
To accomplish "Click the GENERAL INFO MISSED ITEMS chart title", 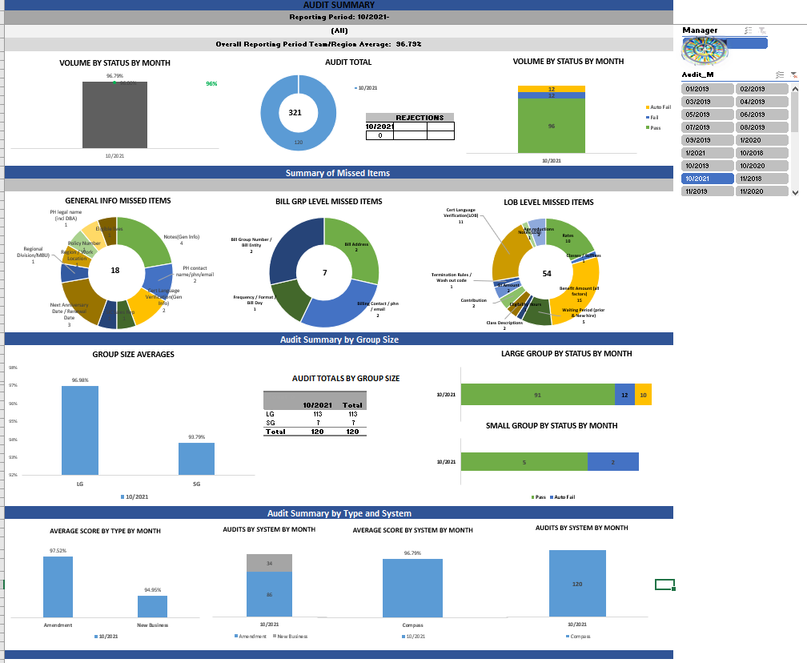I will coord(118,201).
